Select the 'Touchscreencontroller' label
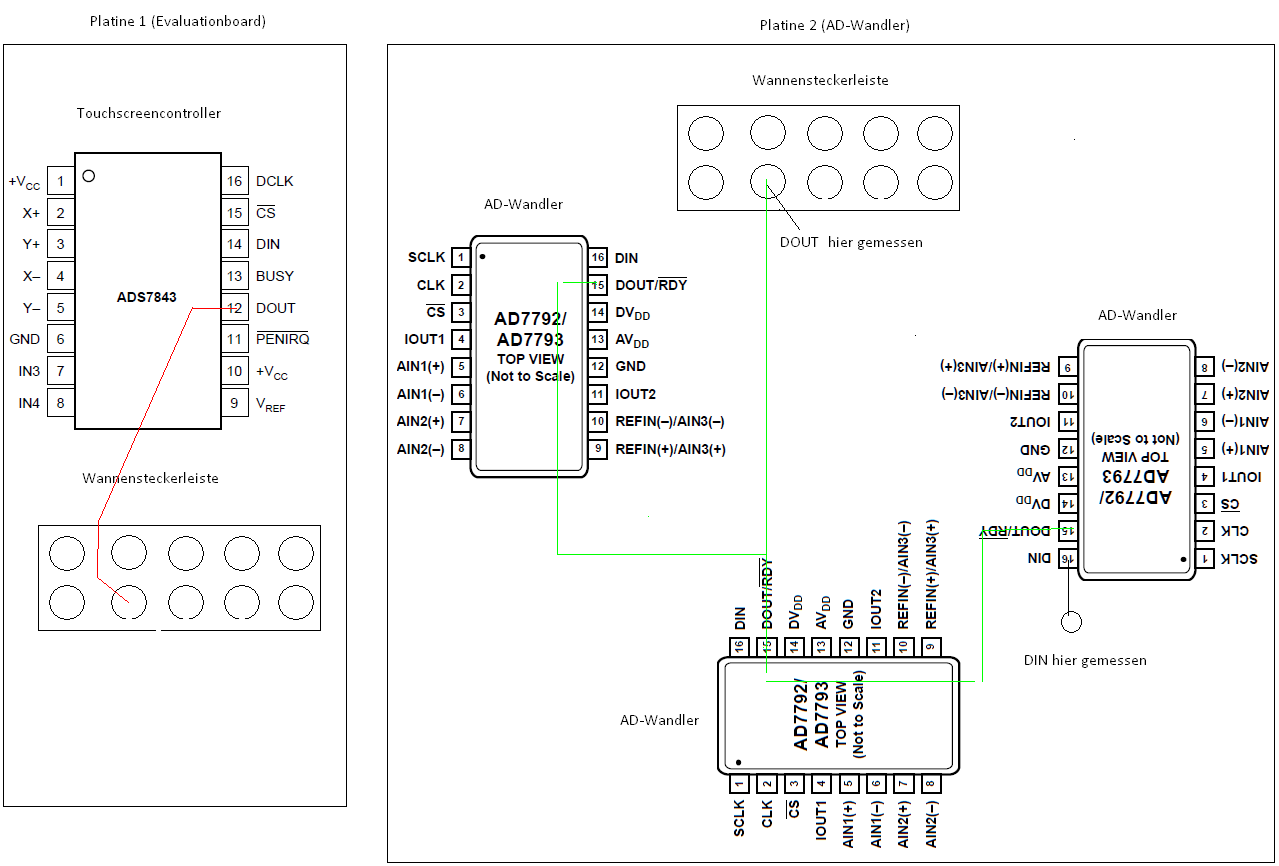 coord(149,113)
